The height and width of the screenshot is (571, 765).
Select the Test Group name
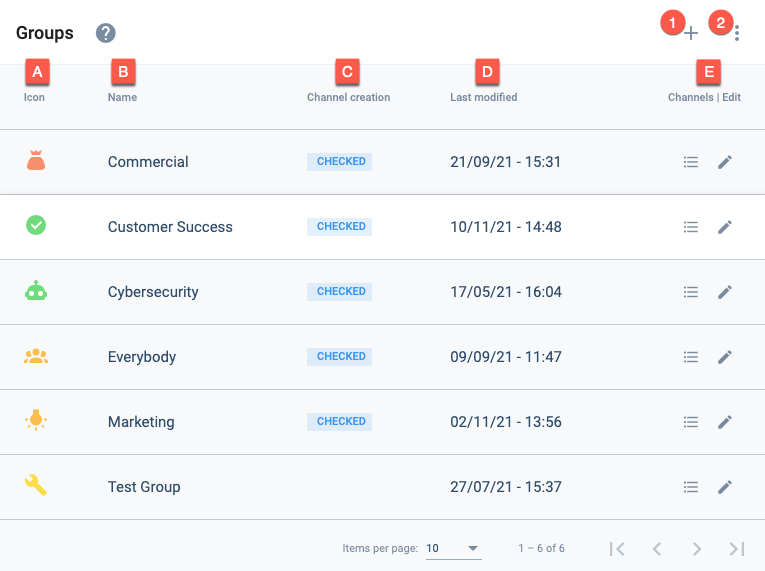coord(144,487)
